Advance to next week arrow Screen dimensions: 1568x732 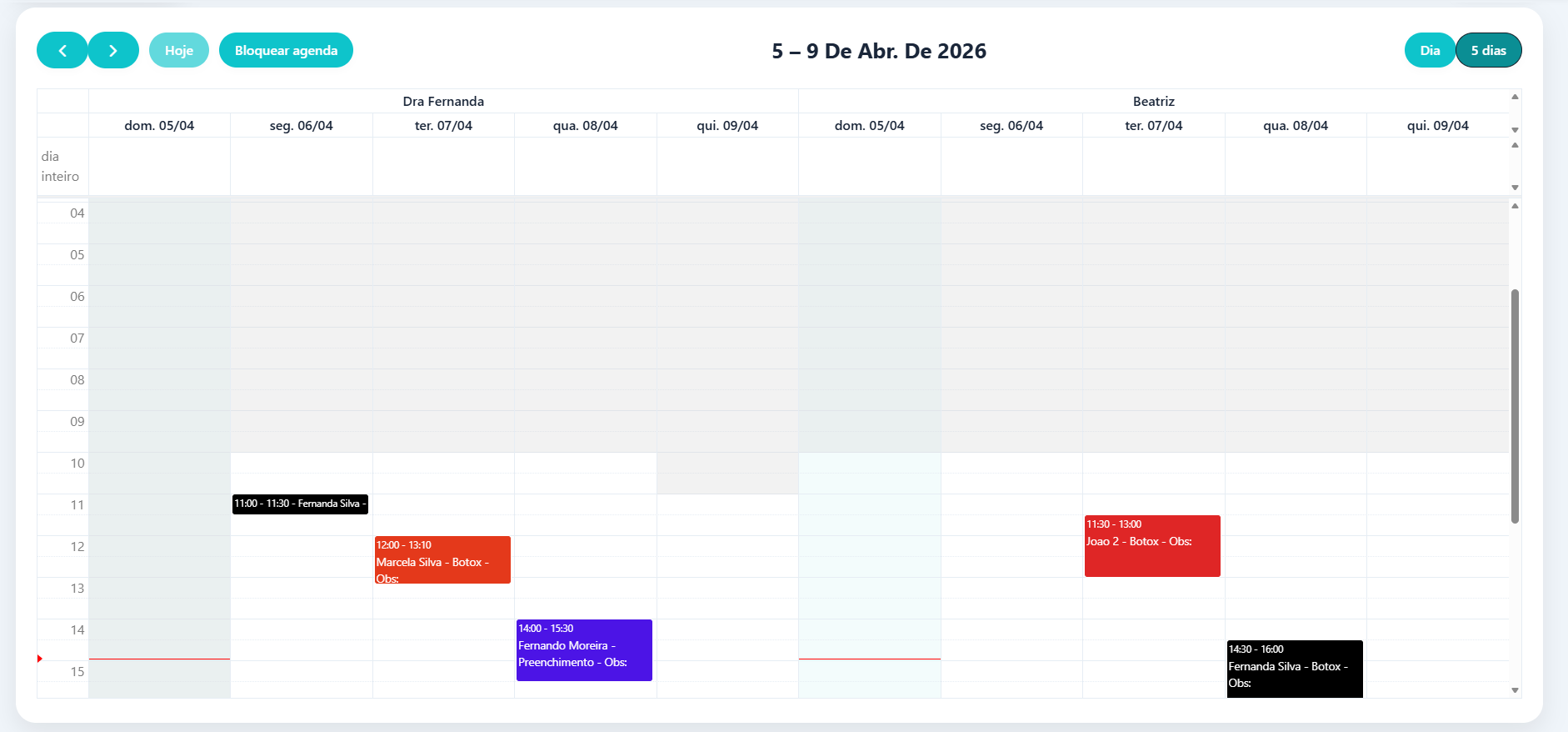coord(113,51)
